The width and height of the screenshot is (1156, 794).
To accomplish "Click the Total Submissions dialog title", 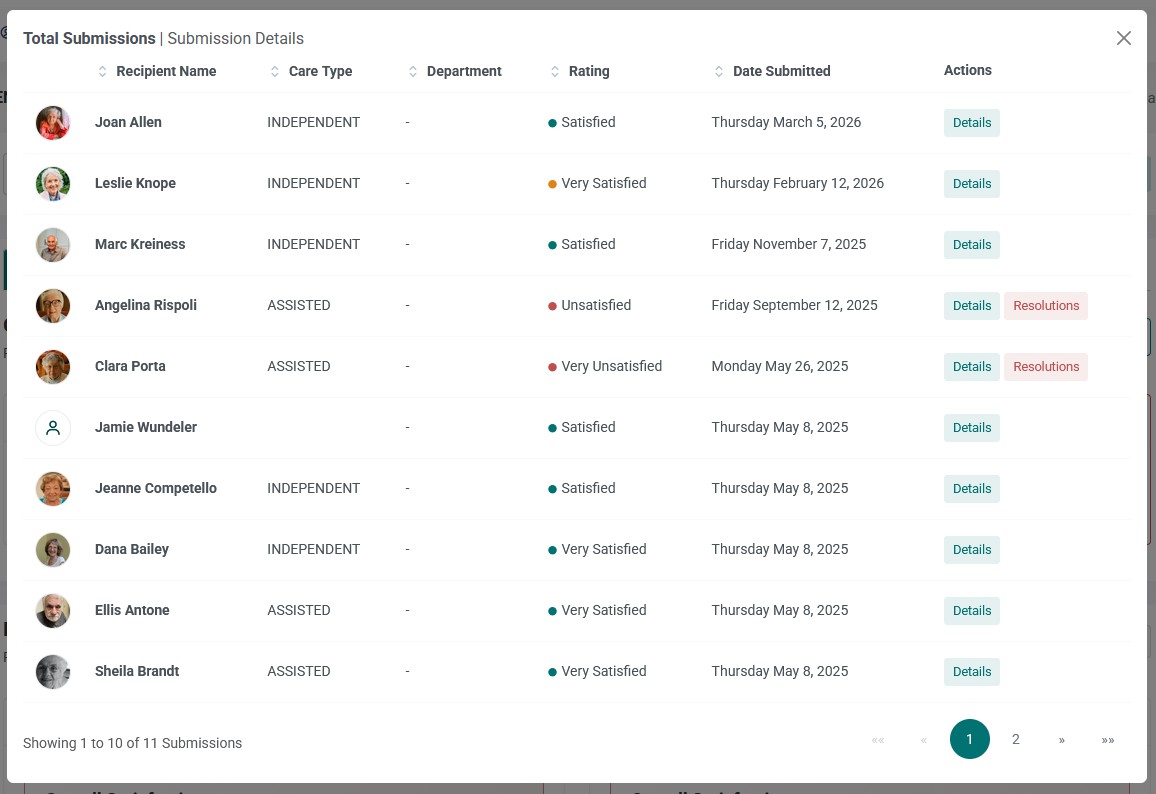I will 89,38.
